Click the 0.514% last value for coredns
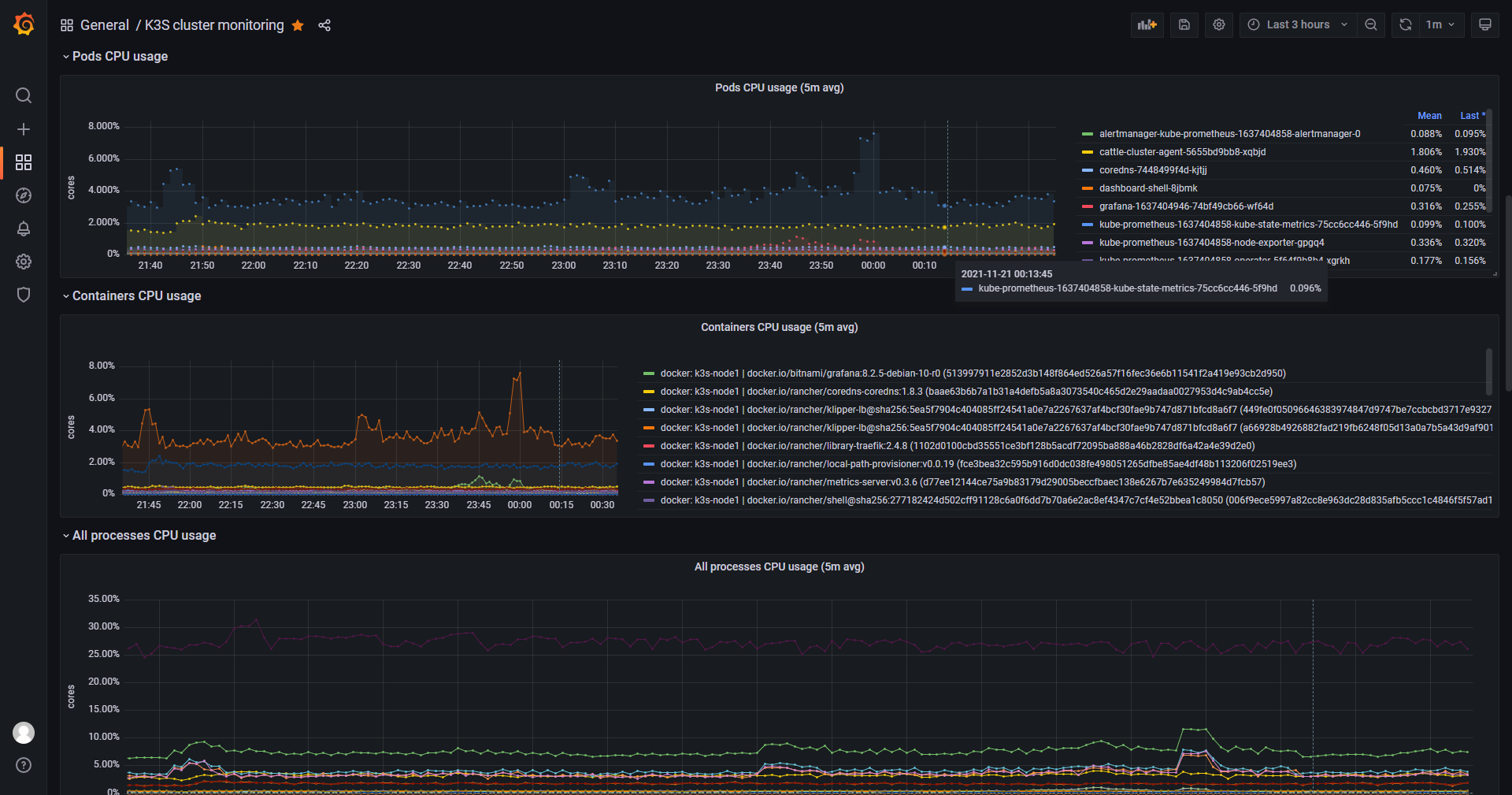Viewport: 1512px width, 795px height. 1470,170
